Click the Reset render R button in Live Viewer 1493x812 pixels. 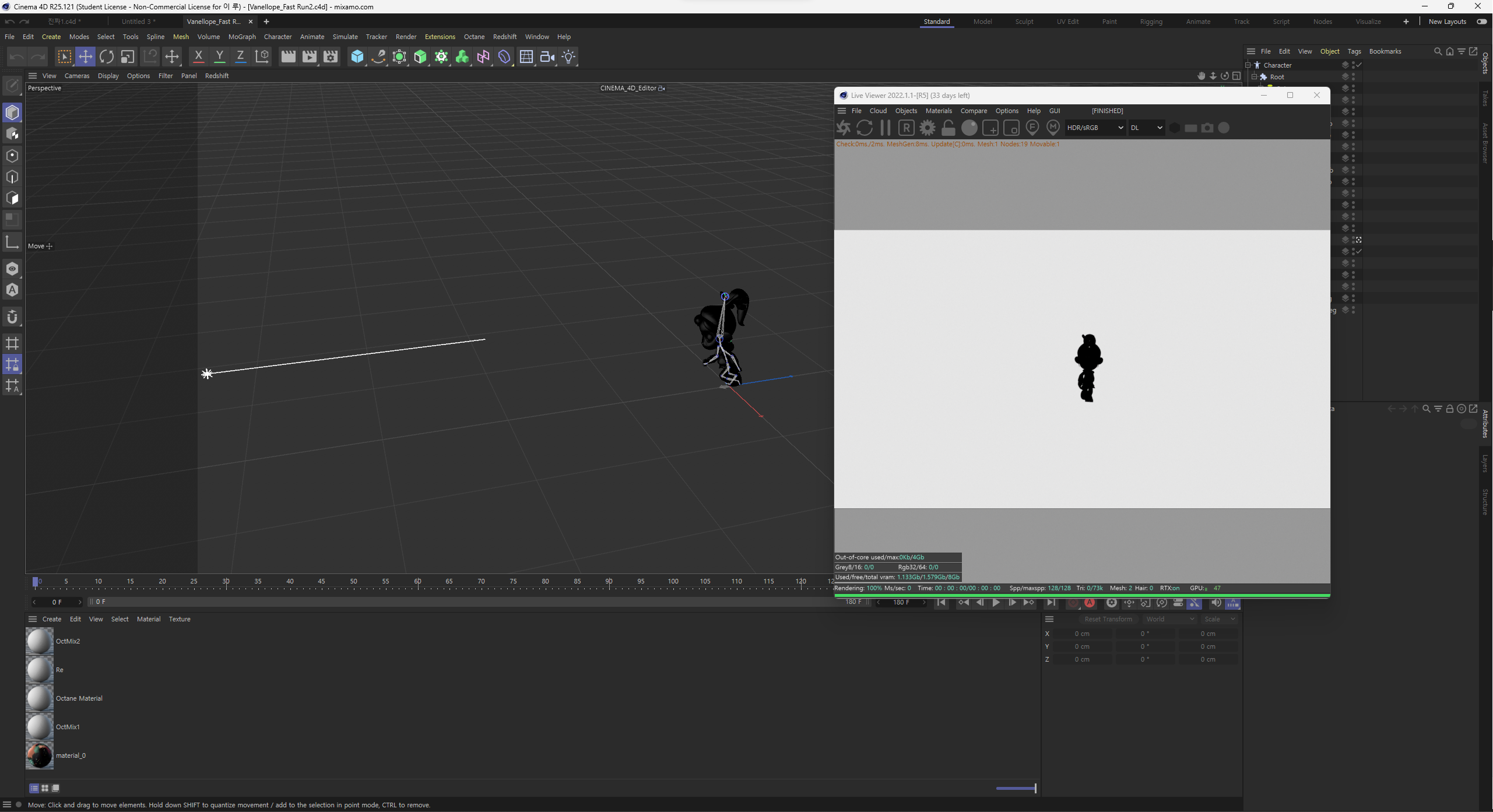pos(907,128)
